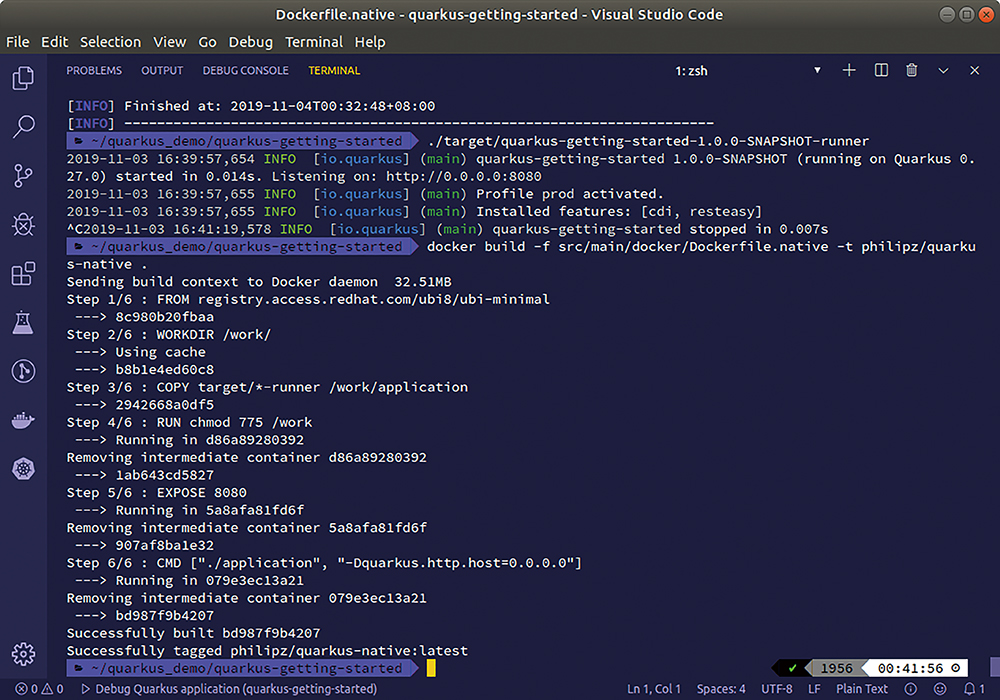Create a new terminal with plus icon
The width and height of the screenshot is (1000, 700).
point(849,71)
